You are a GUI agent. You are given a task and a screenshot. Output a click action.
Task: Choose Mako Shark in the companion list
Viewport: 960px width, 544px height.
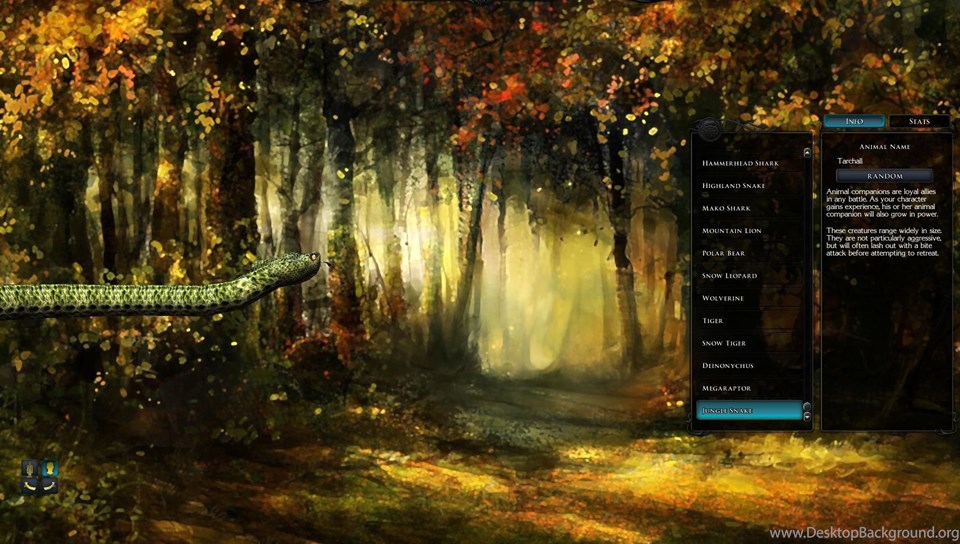[749, 208]
